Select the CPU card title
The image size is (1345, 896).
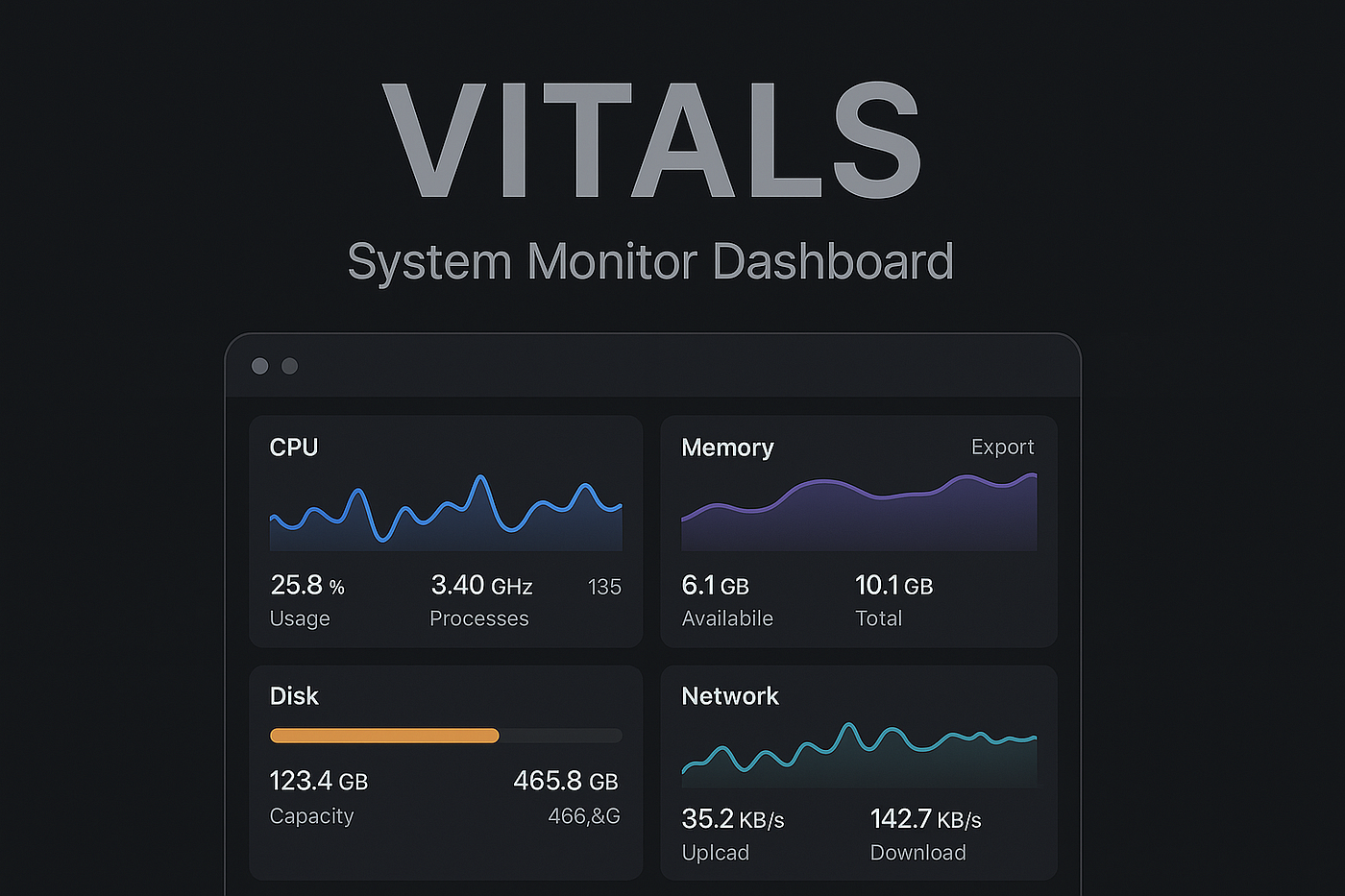tap(294, 448)
